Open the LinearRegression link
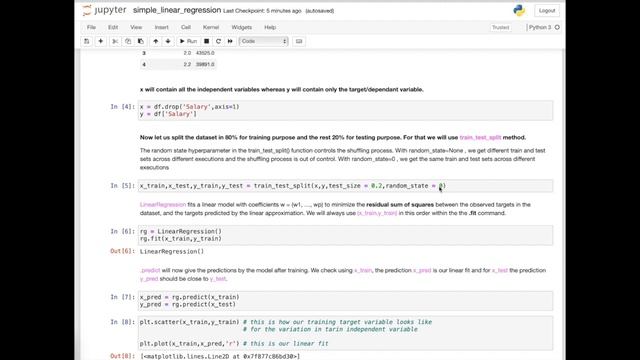The height and width of the screenshot is (360, 640). pos(162,204)
